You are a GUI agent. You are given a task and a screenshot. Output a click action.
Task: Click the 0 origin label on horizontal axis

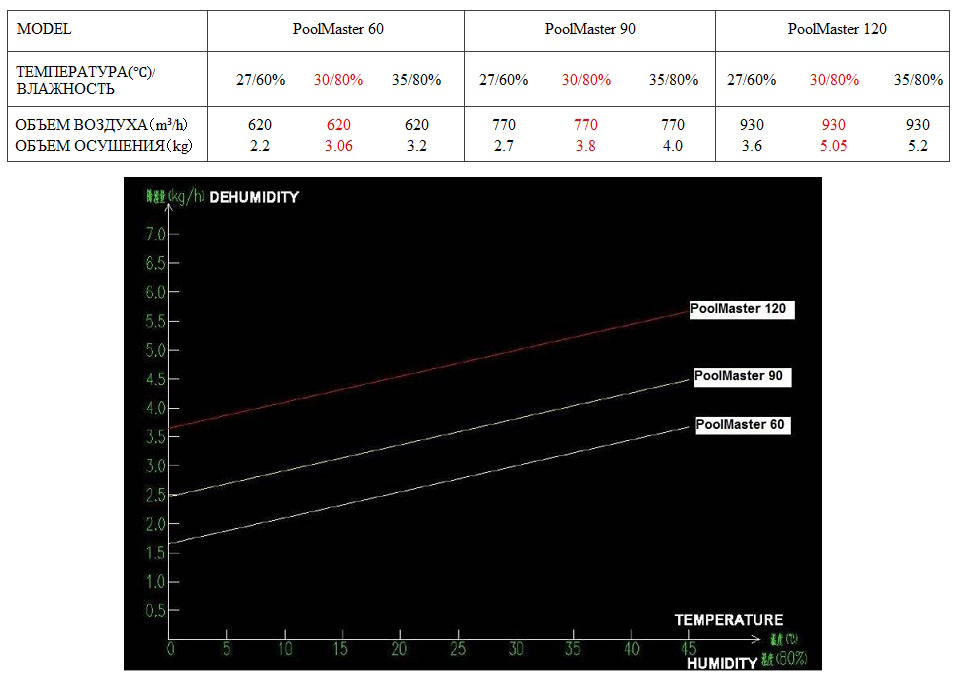coord(170,649)
